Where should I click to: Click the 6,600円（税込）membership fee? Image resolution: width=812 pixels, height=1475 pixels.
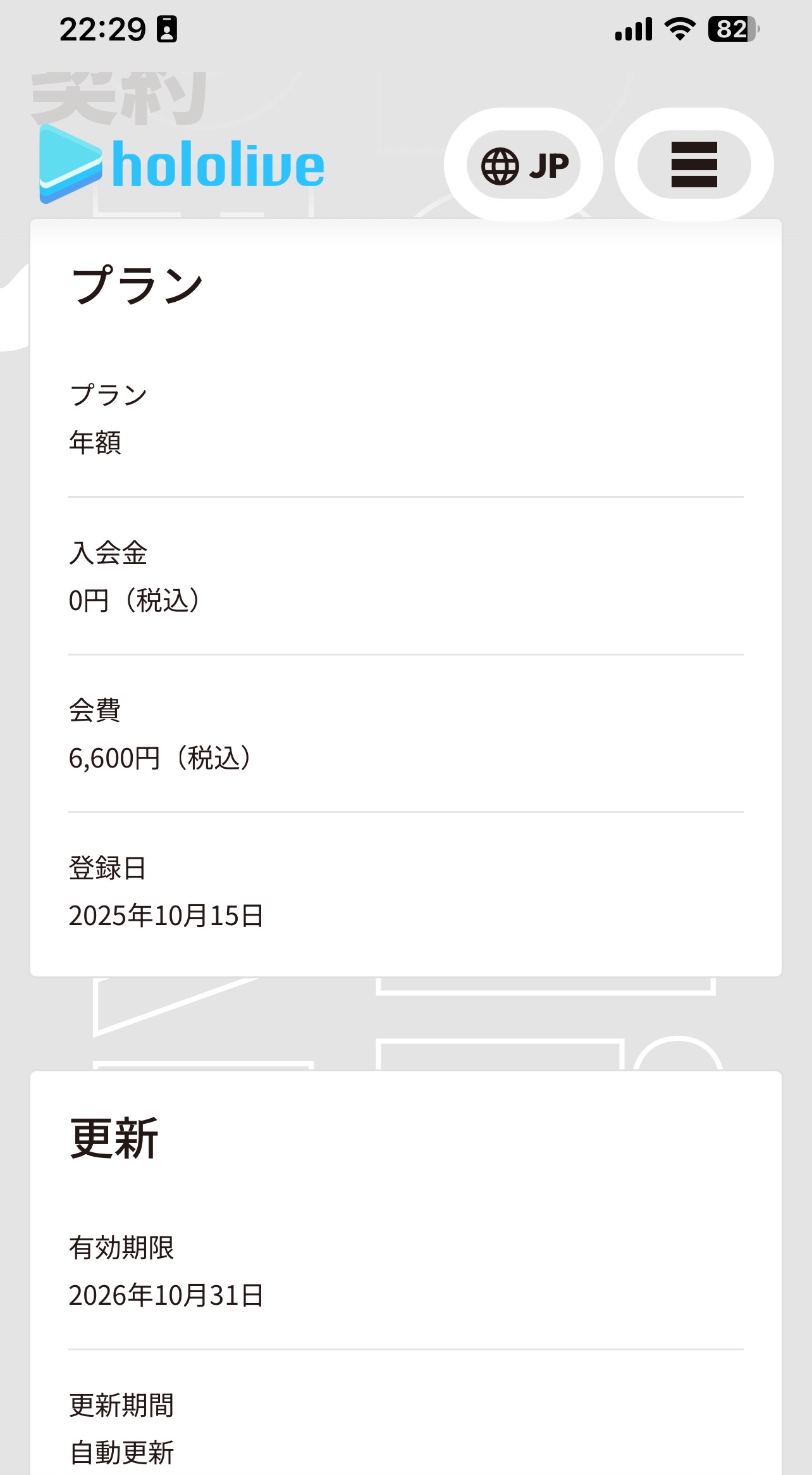[x=159, y=758]
